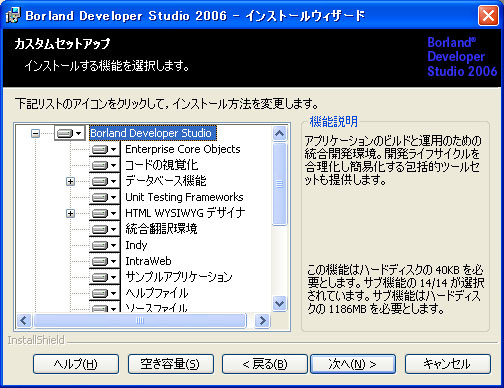The image size is (504, 388).
Task: Select Borland Developer Studio tree item
Action: click(153, 133)
